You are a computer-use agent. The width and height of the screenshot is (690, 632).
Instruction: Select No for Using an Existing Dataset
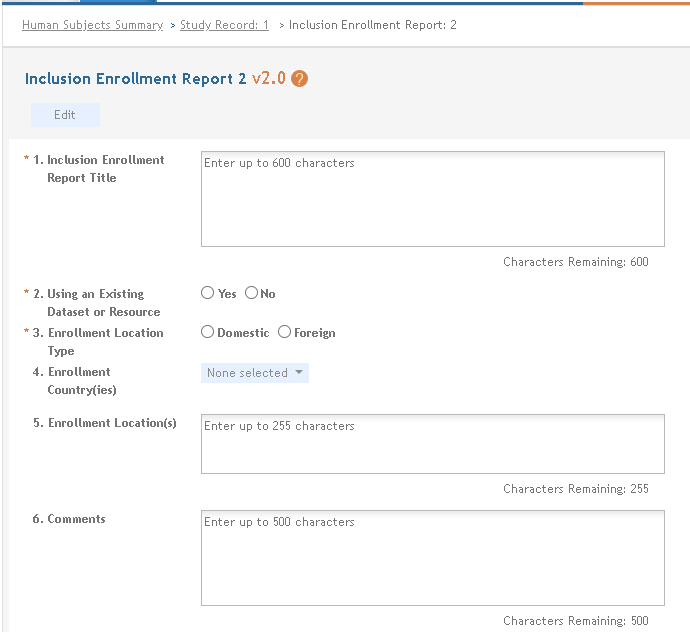coord(252,293)
